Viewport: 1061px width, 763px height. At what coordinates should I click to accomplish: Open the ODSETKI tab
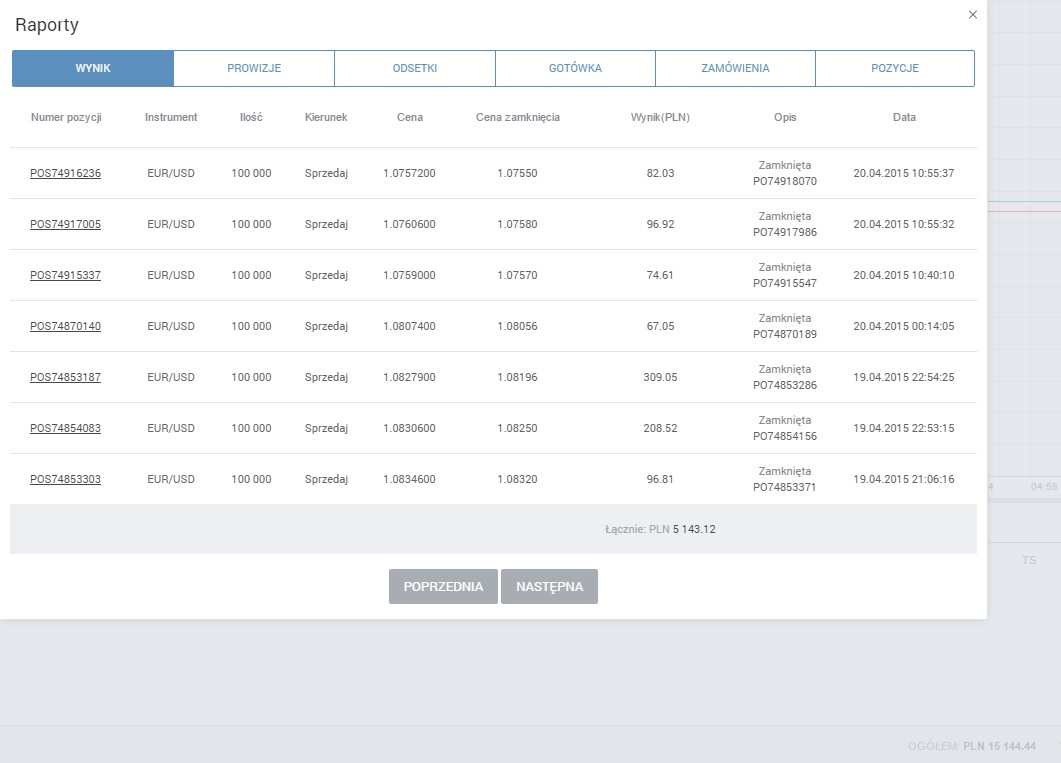click(x=415, y=69)
